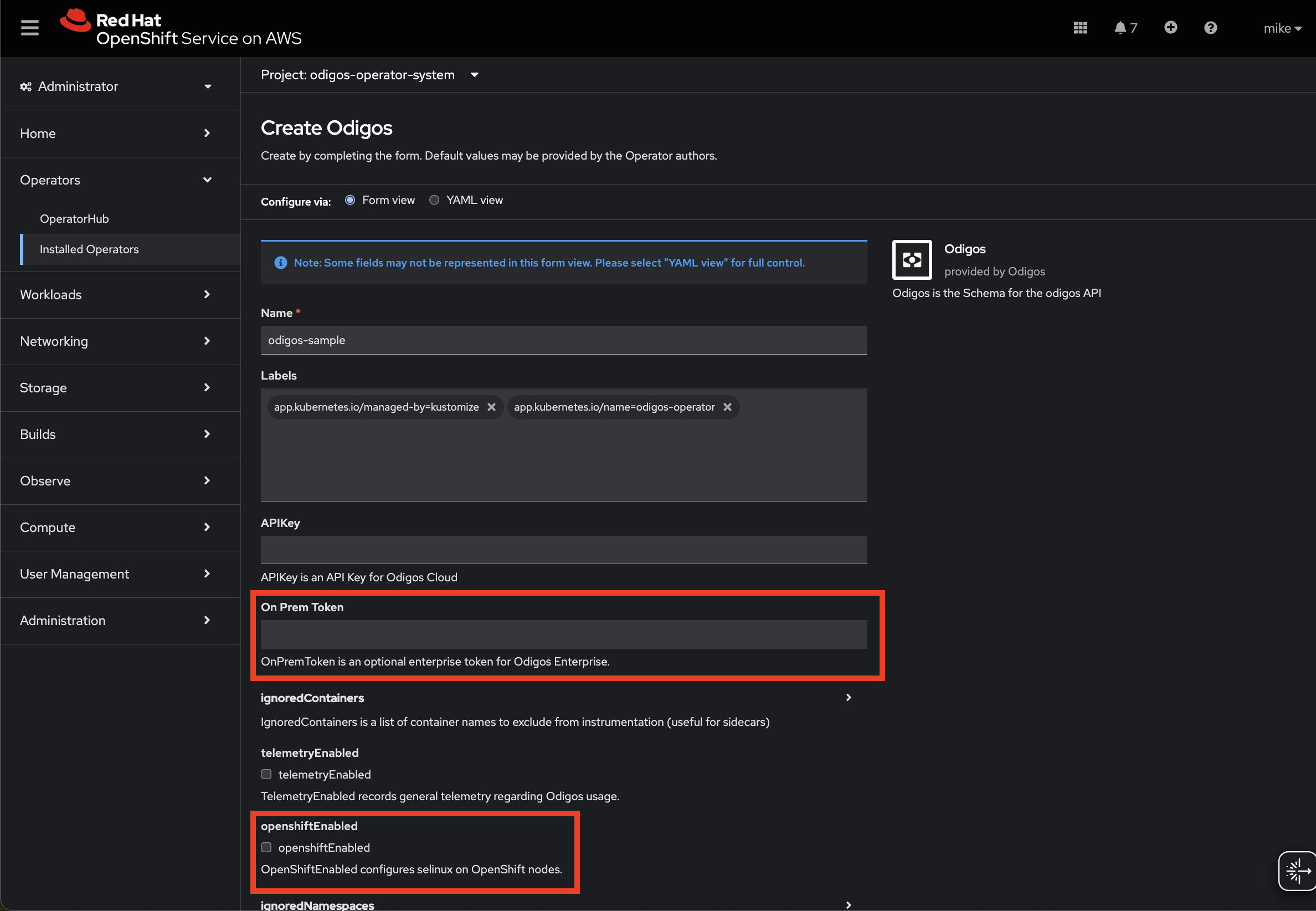Select the YAML view radio button
The image size is (1316, 911).
click(434, 200)
